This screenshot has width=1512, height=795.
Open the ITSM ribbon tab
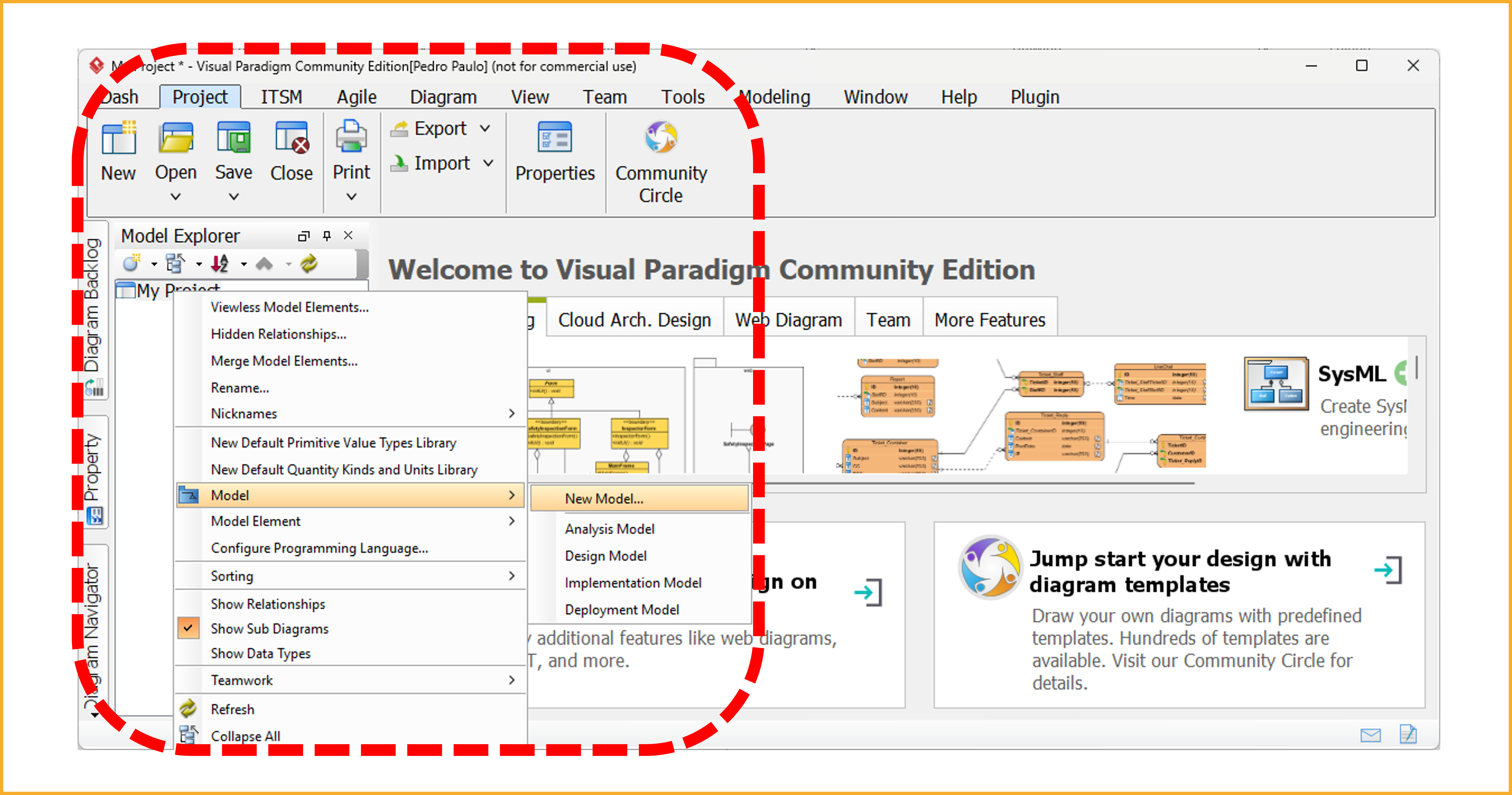pyautogui.click(x=282, y=97)
